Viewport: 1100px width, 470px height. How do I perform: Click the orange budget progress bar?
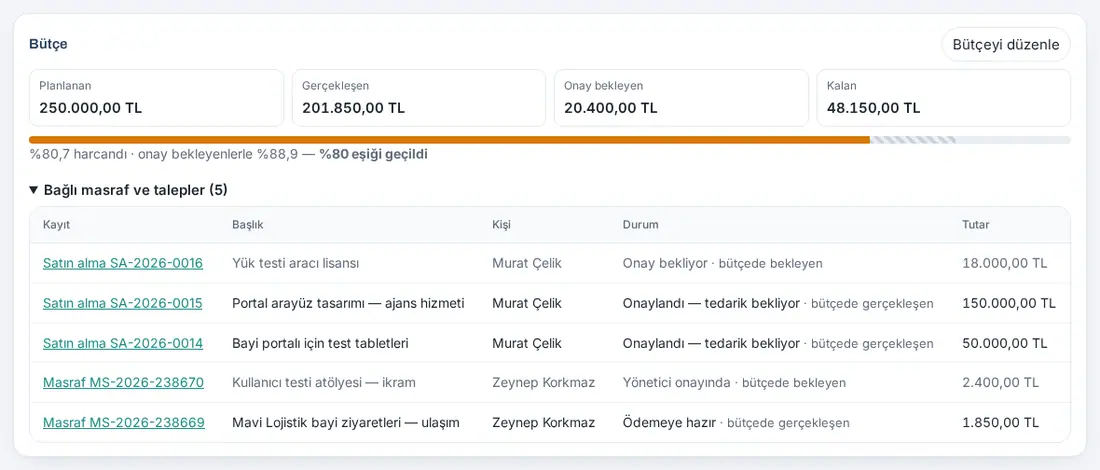tap(449, 140)
